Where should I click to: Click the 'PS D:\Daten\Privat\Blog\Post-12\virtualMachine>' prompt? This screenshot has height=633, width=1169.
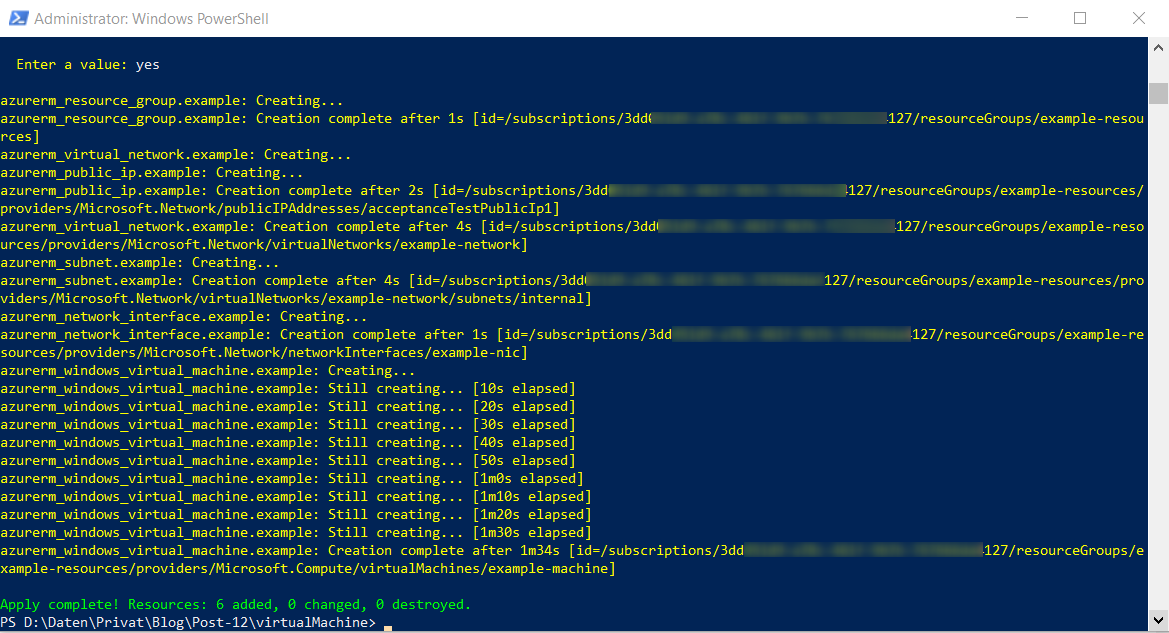click(188, 623)
